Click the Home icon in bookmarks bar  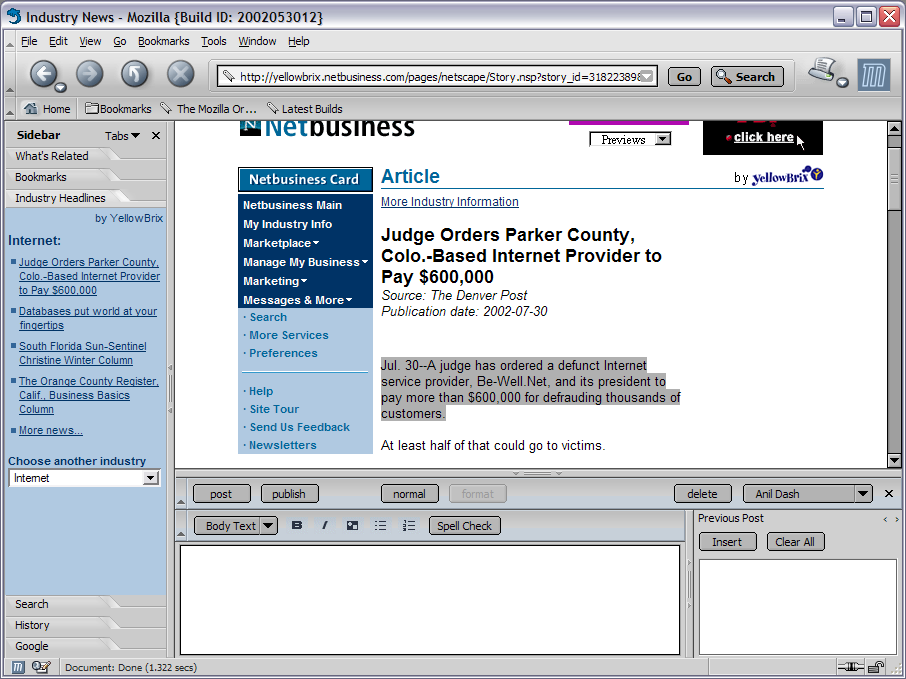tap(31, 108)
